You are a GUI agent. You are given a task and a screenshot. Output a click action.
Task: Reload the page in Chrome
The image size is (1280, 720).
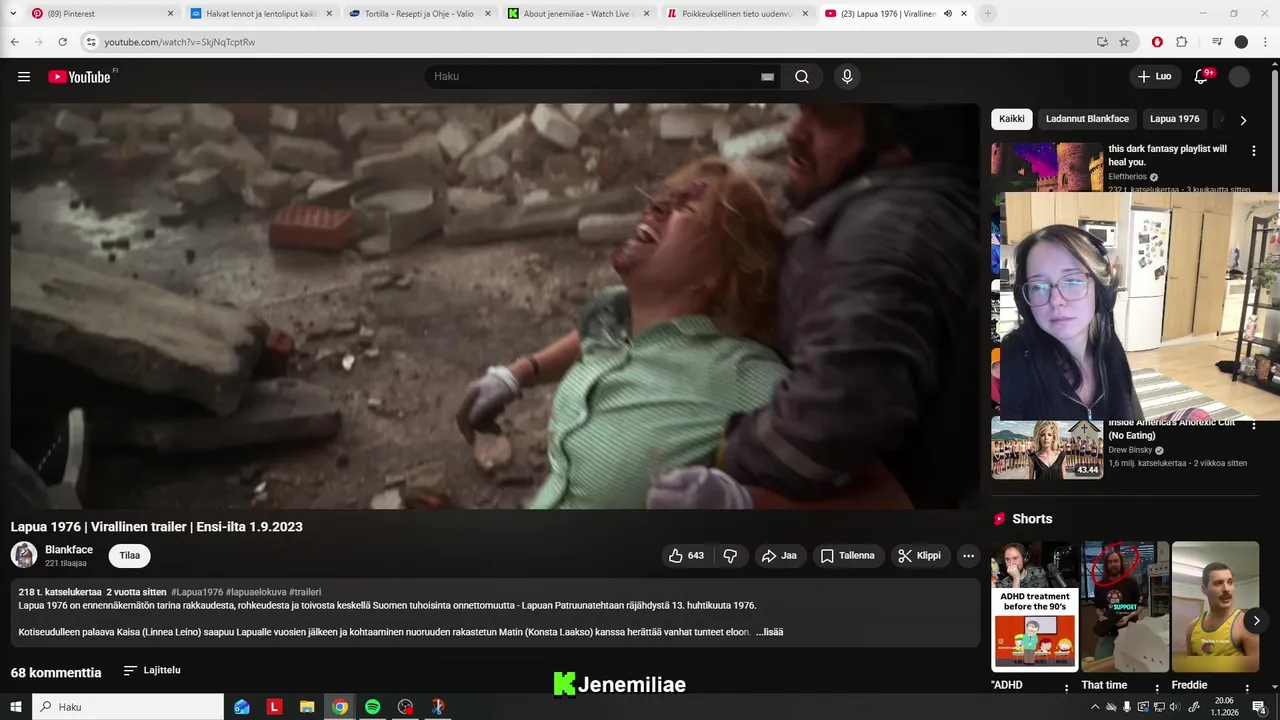(x=62, y=42)
